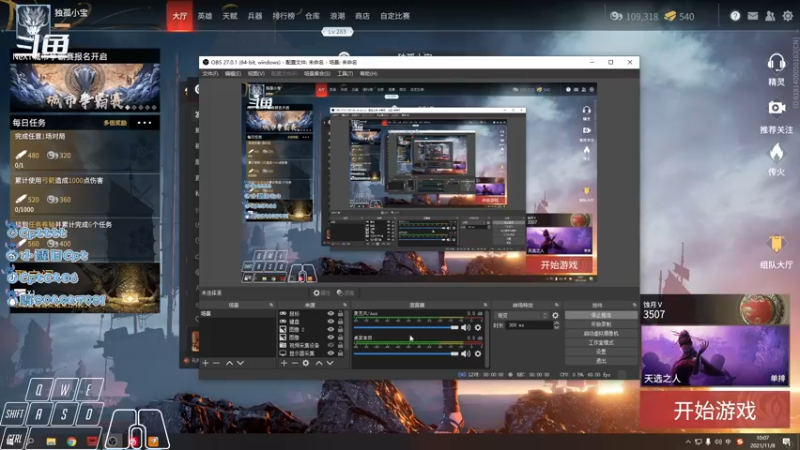This screenshot has height=450, width=800.
Task: Open game help question mark icon
Action: pyautogui.click(x=735, y=16)
